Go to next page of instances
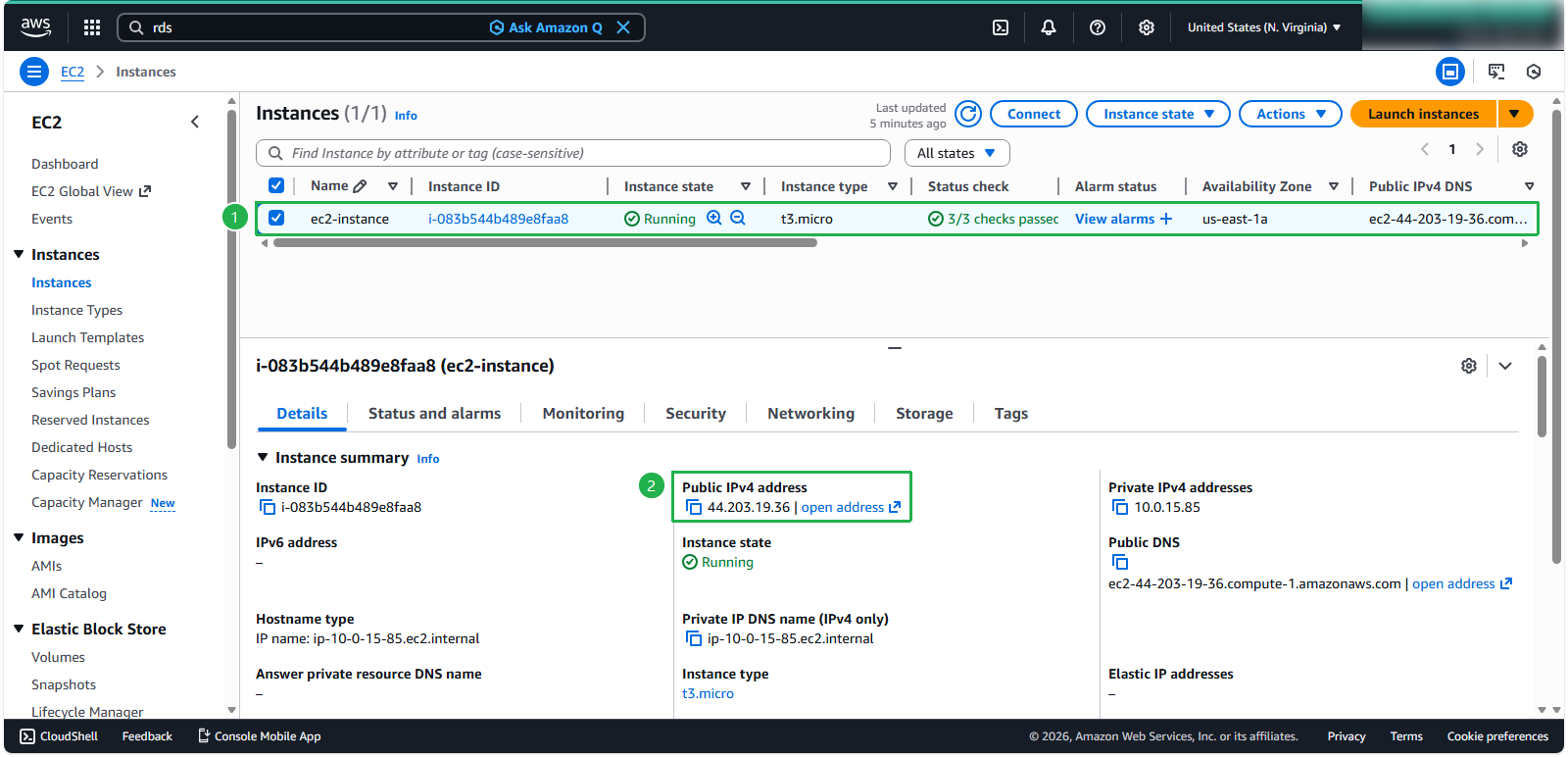The height and width of the screenshot is (757, 1568). click(x=1480, y=149)
